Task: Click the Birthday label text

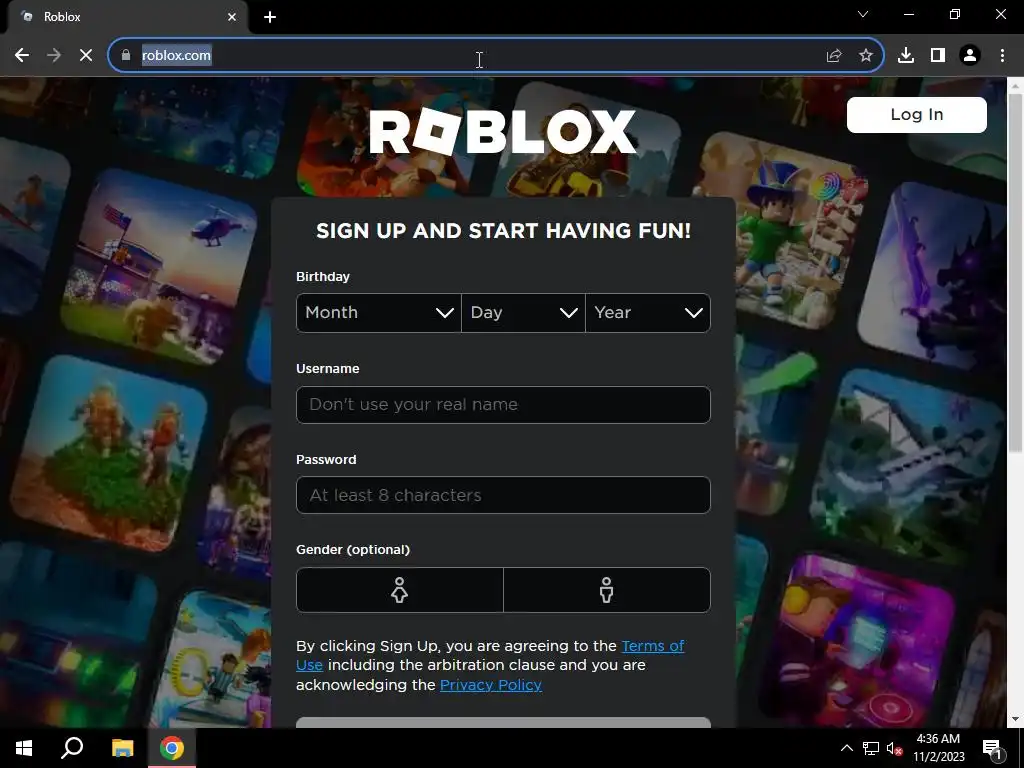Action: [323, 276]
